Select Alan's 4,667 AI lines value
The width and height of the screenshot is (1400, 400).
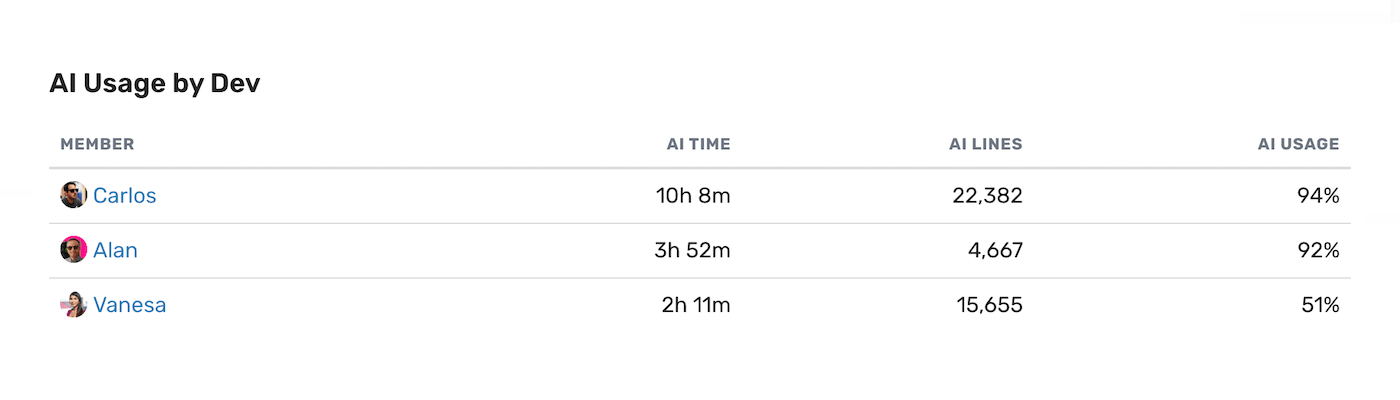(x=994, y=250)
